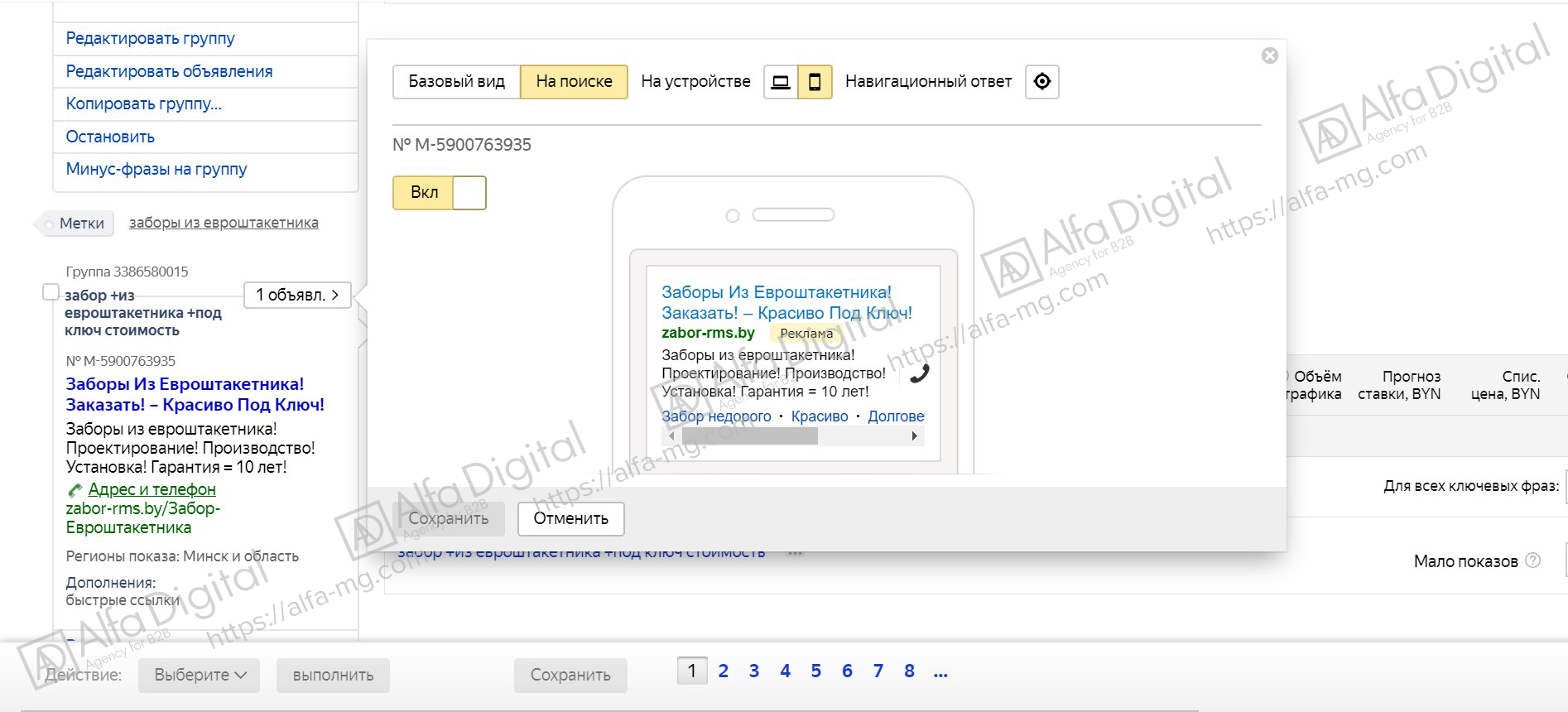Click the выполнить button

333,675
